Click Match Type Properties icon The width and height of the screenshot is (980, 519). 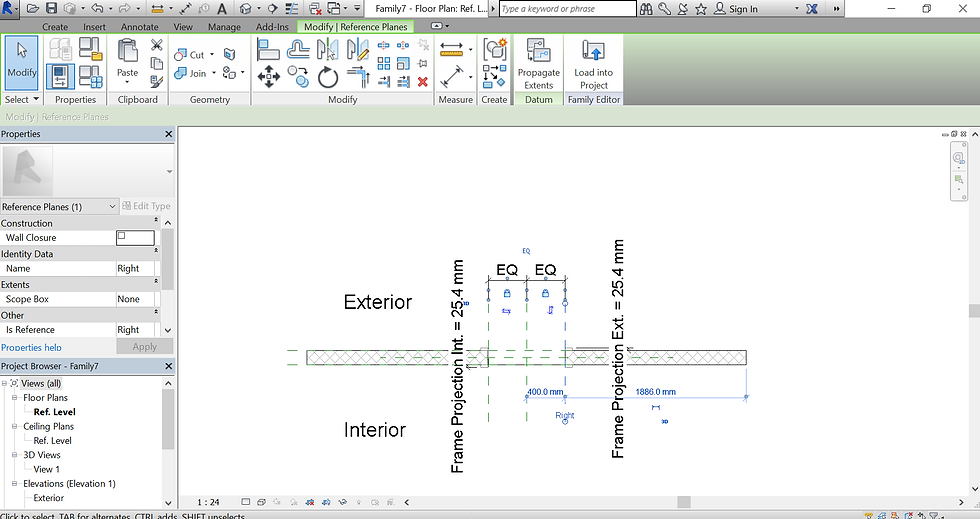[156, 81]
